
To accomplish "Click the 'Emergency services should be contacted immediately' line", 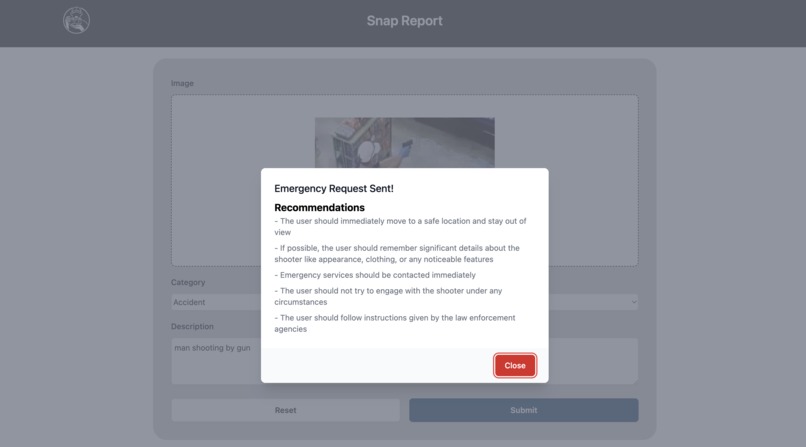I will pos(375,275).
